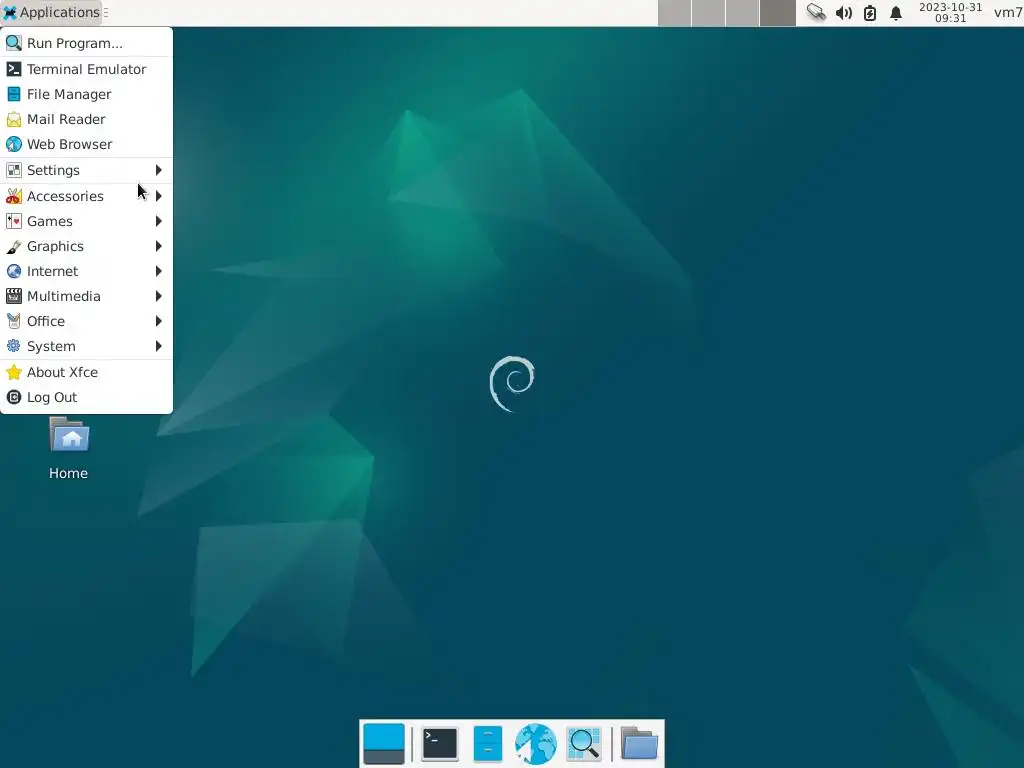Viewport: 1024px width, 768px height.
Task: Launch Terminal Emulator from menu
Action: [x=86, y=69]
